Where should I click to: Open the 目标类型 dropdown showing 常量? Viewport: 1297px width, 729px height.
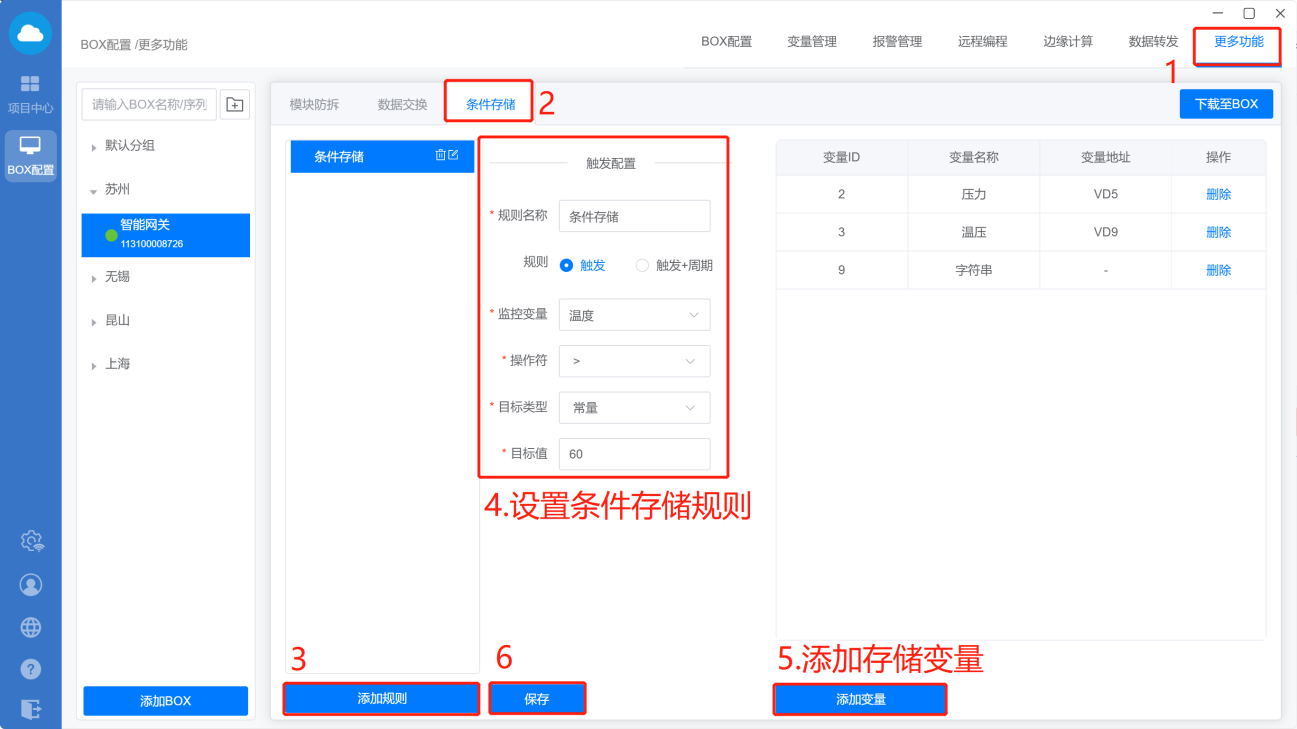tap(634, 408)
